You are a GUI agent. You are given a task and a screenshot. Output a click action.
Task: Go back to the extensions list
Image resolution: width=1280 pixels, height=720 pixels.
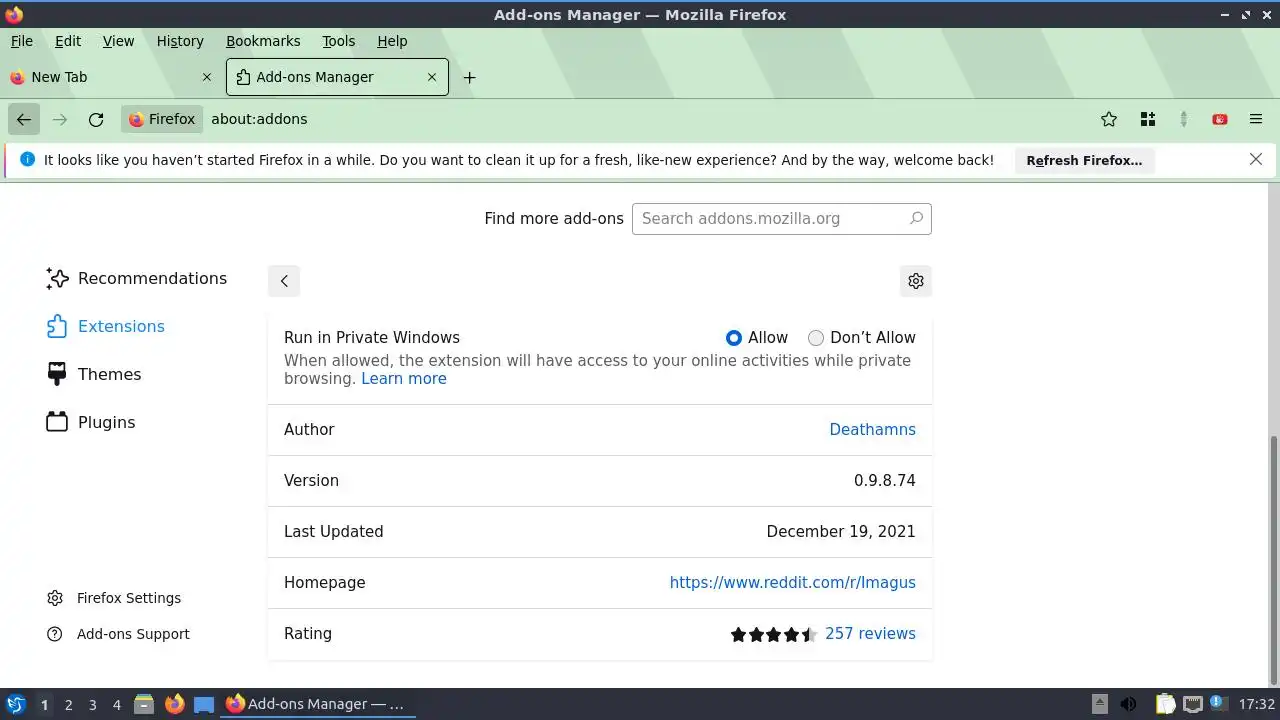click(284, 281)
